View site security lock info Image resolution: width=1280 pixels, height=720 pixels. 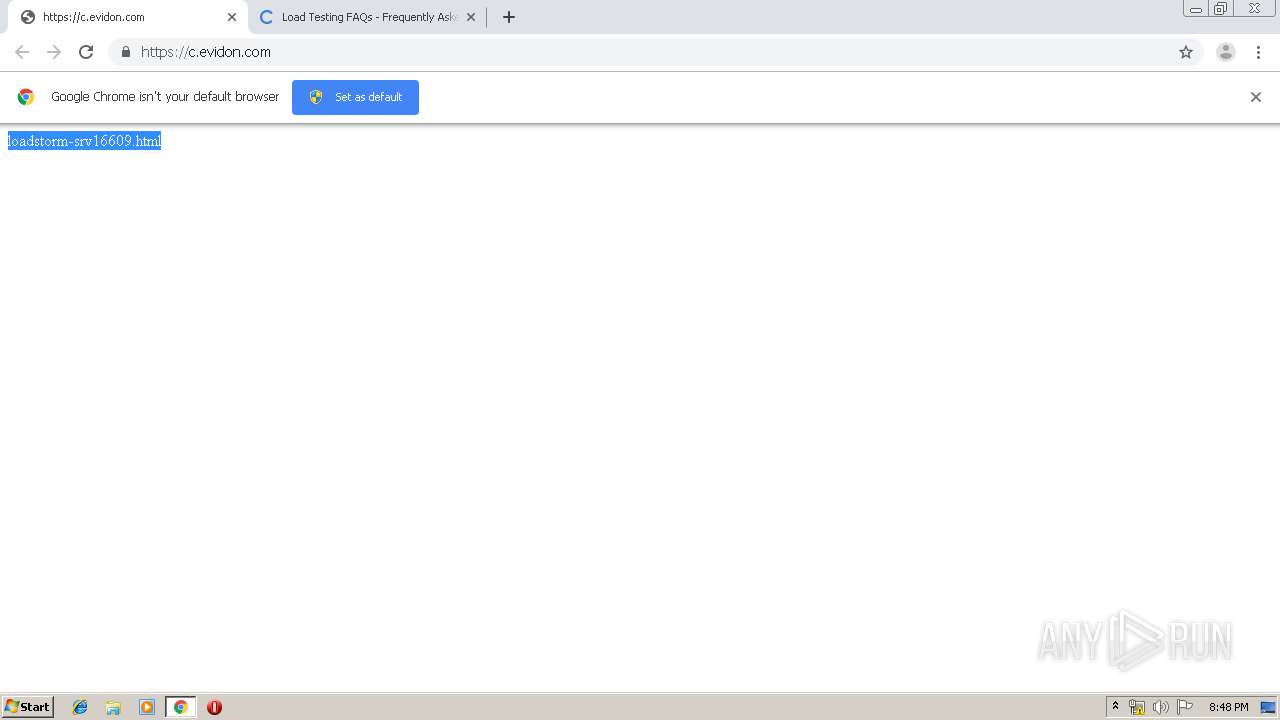[x=125, y=52]
